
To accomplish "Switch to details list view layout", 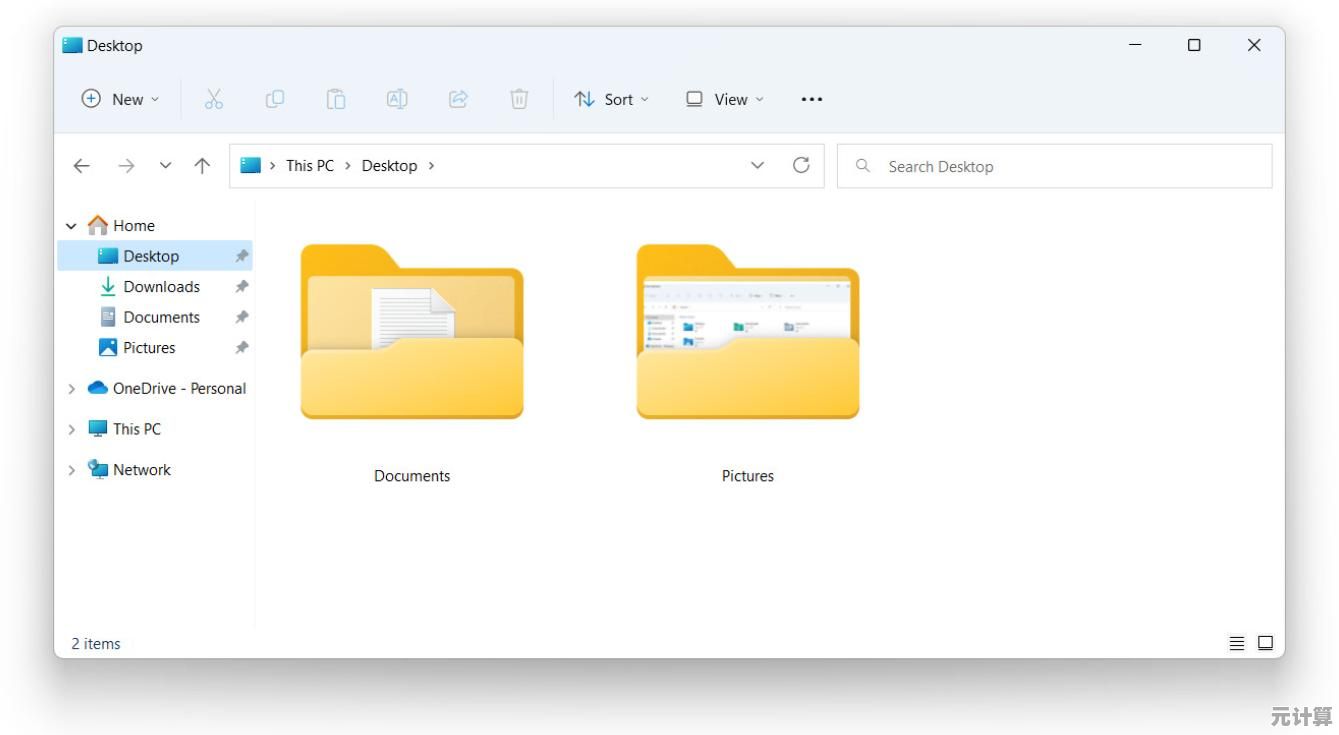I will click(1237, 643).
